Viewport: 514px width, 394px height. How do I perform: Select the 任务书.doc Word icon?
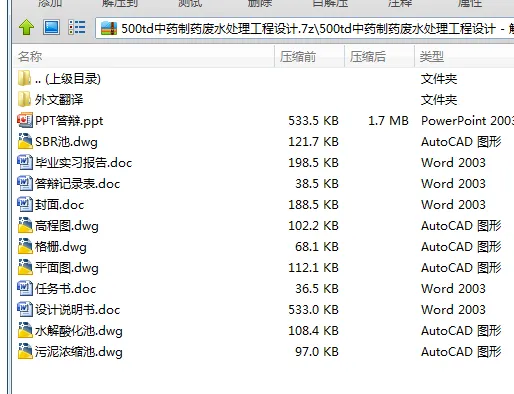(25, 288)
